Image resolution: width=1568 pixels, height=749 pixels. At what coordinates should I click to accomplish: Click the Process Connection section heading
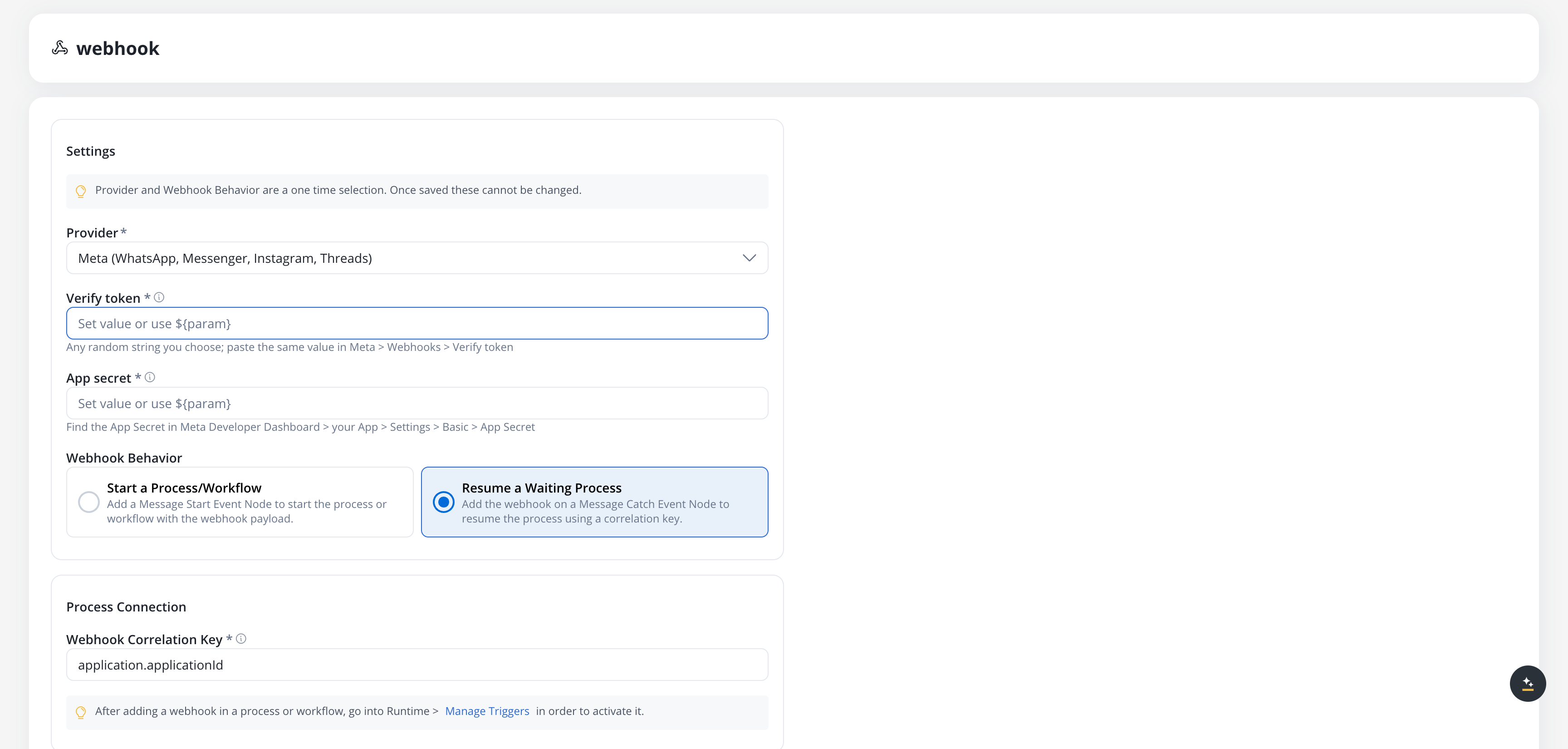point(126,606)
